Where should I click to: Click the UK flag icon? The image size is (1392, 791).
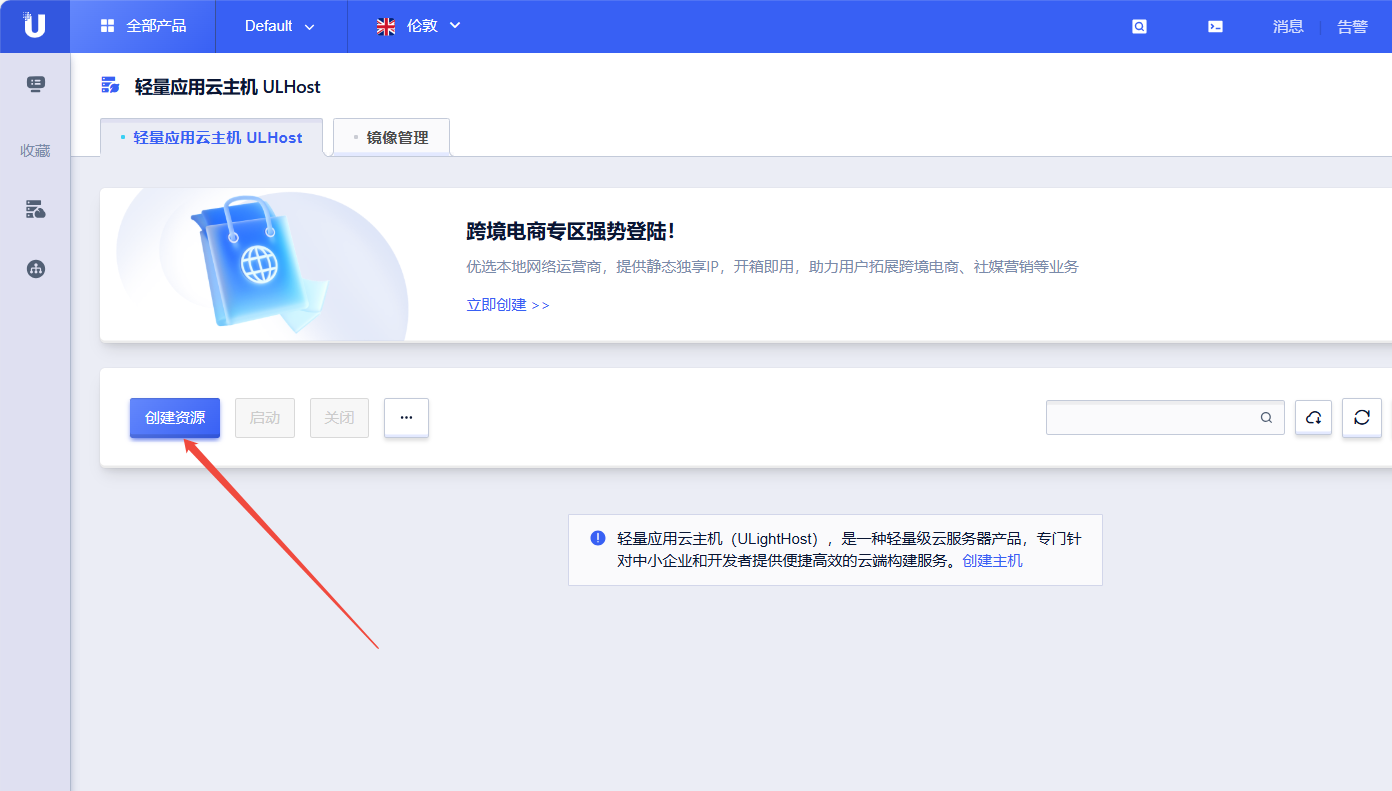pos(386,27)
